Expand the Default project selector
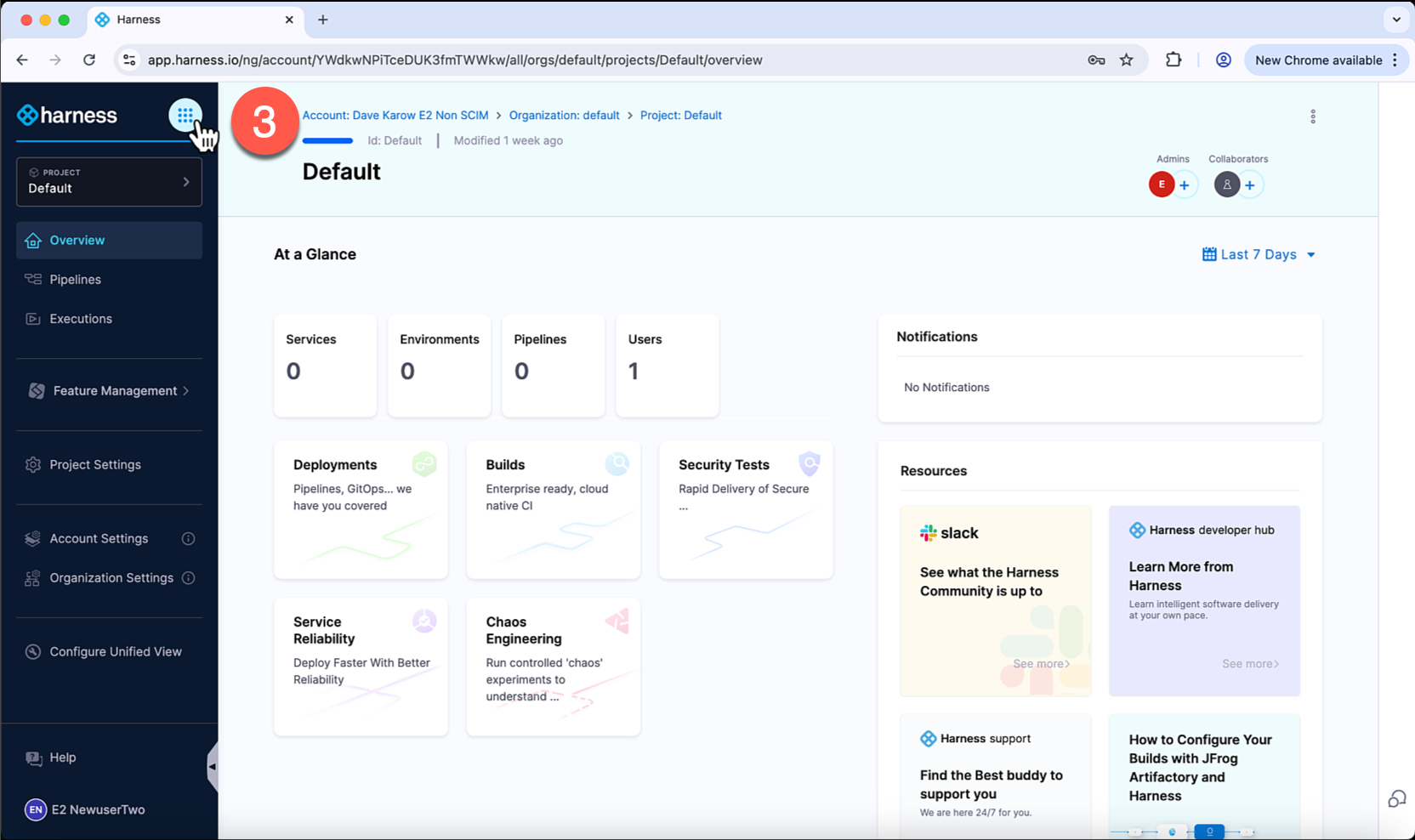 pyautogui.click(x=109, y=182)
